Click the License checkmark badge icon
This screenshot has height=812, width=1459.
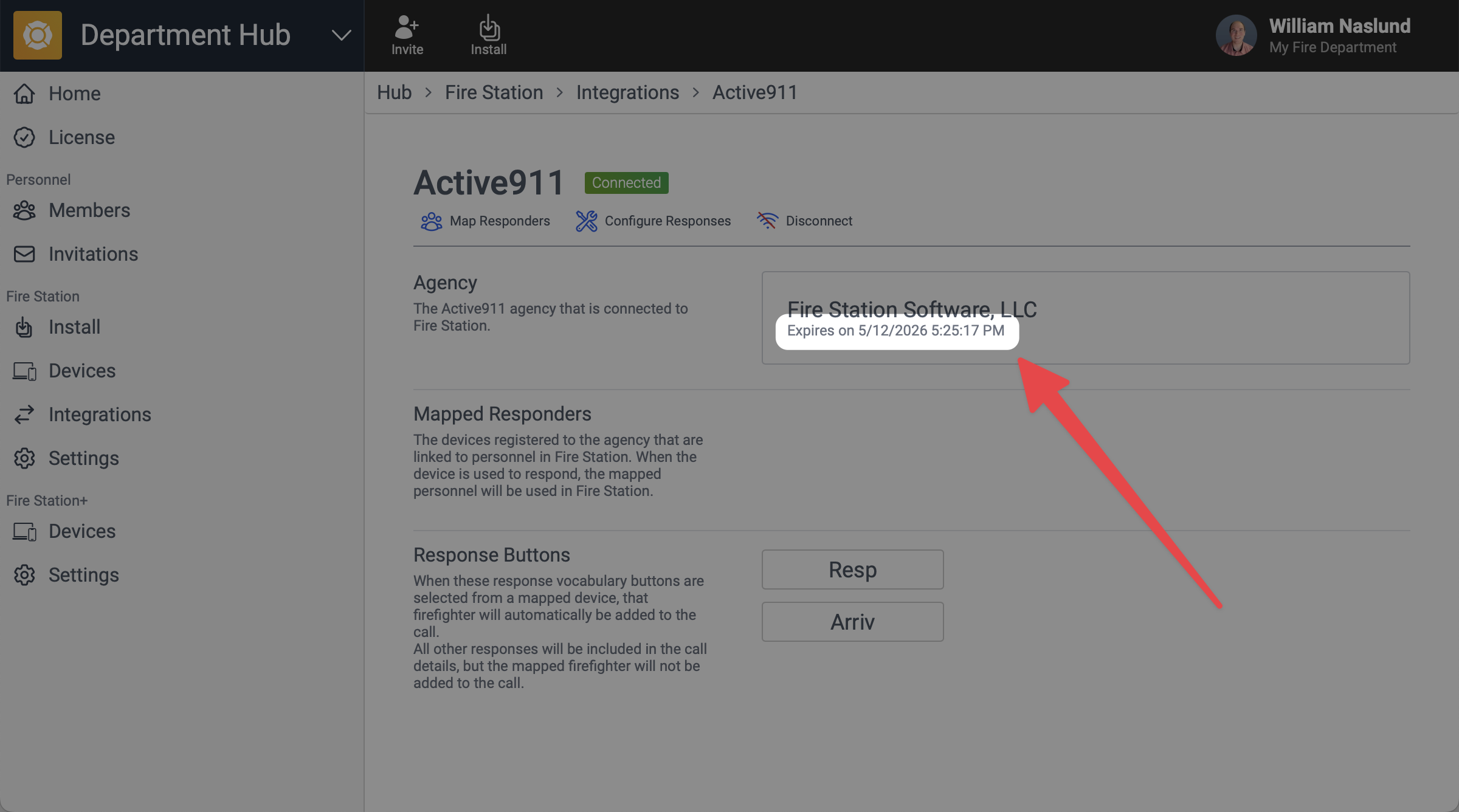click(24, 137)
